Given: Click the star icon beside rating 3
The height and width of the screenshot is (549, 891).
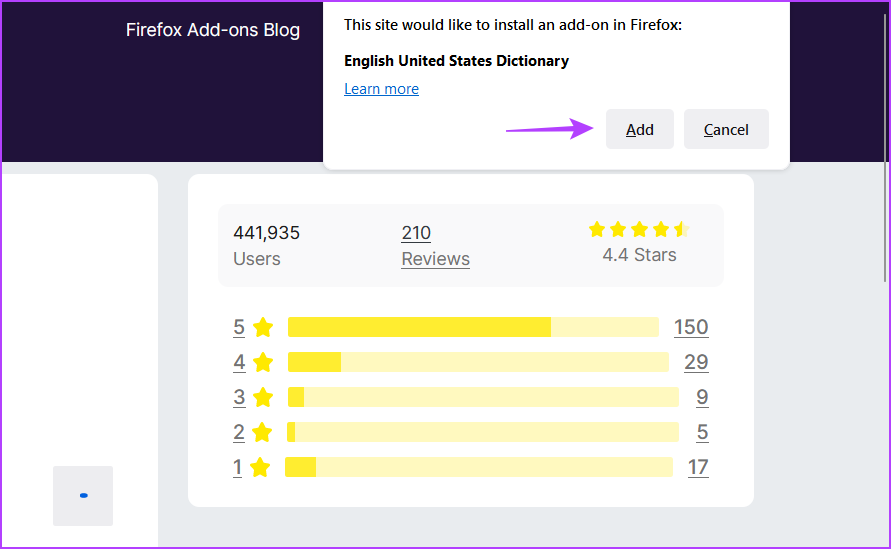Looking at the screenshot, I should tap(263, 397).
